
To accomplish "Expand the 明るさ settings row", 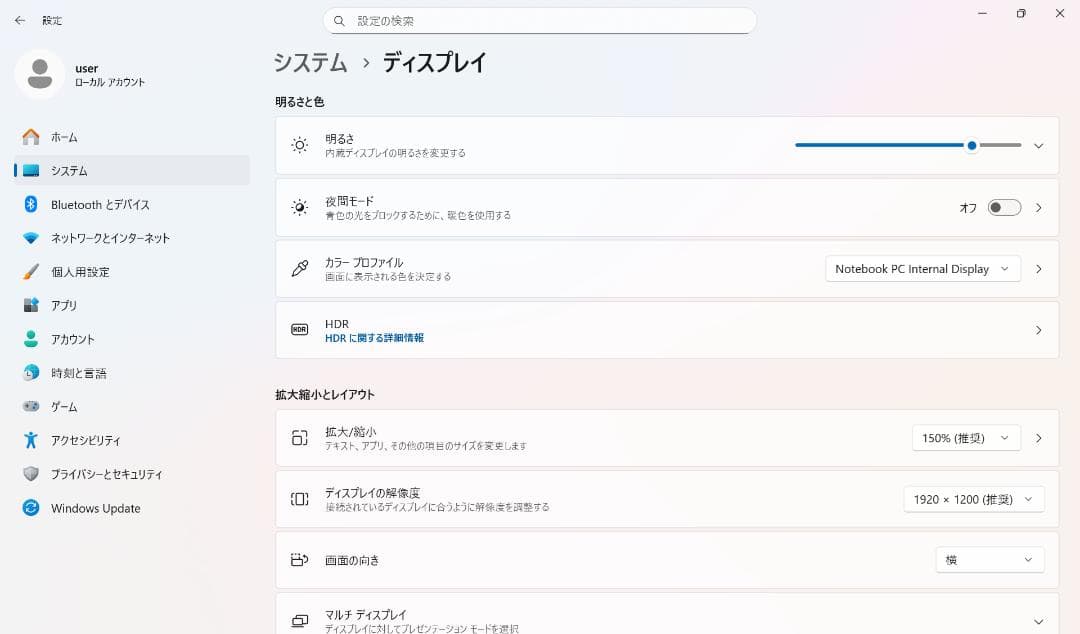I will pos(1038,145).
